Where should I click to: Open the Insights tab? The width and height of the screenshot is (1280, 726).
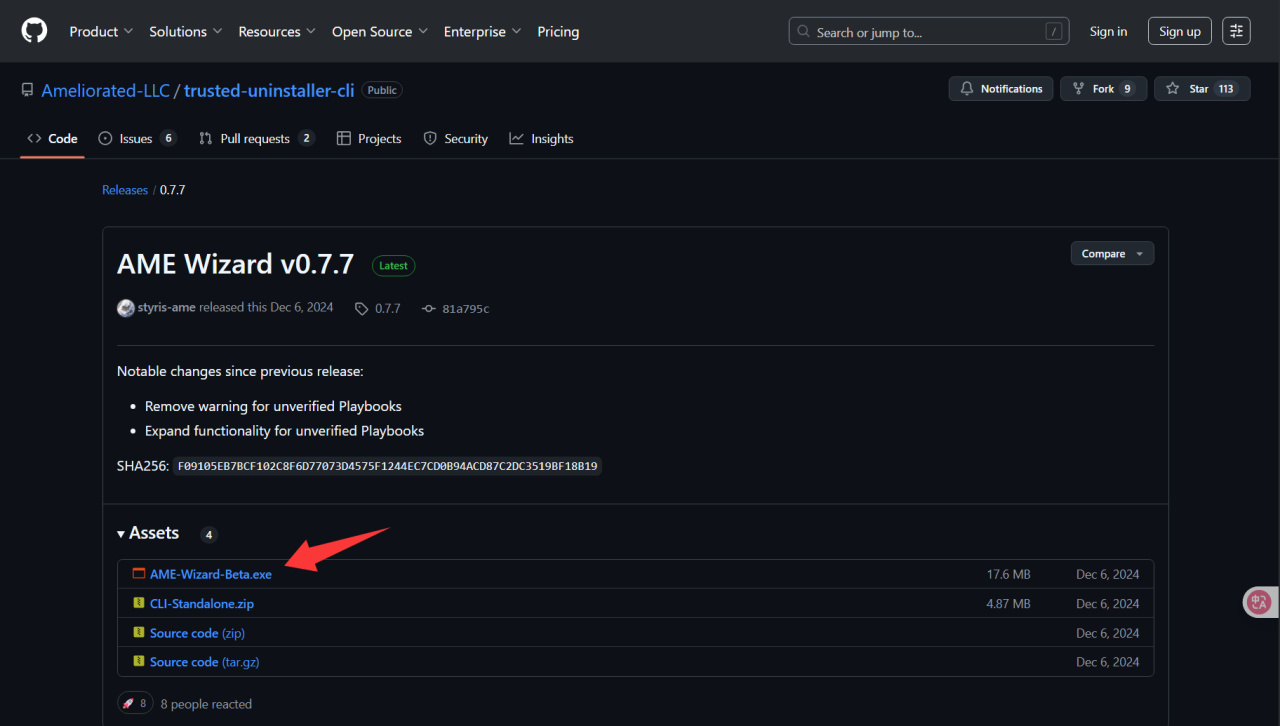pyautogui.click(x=541, y=139)
